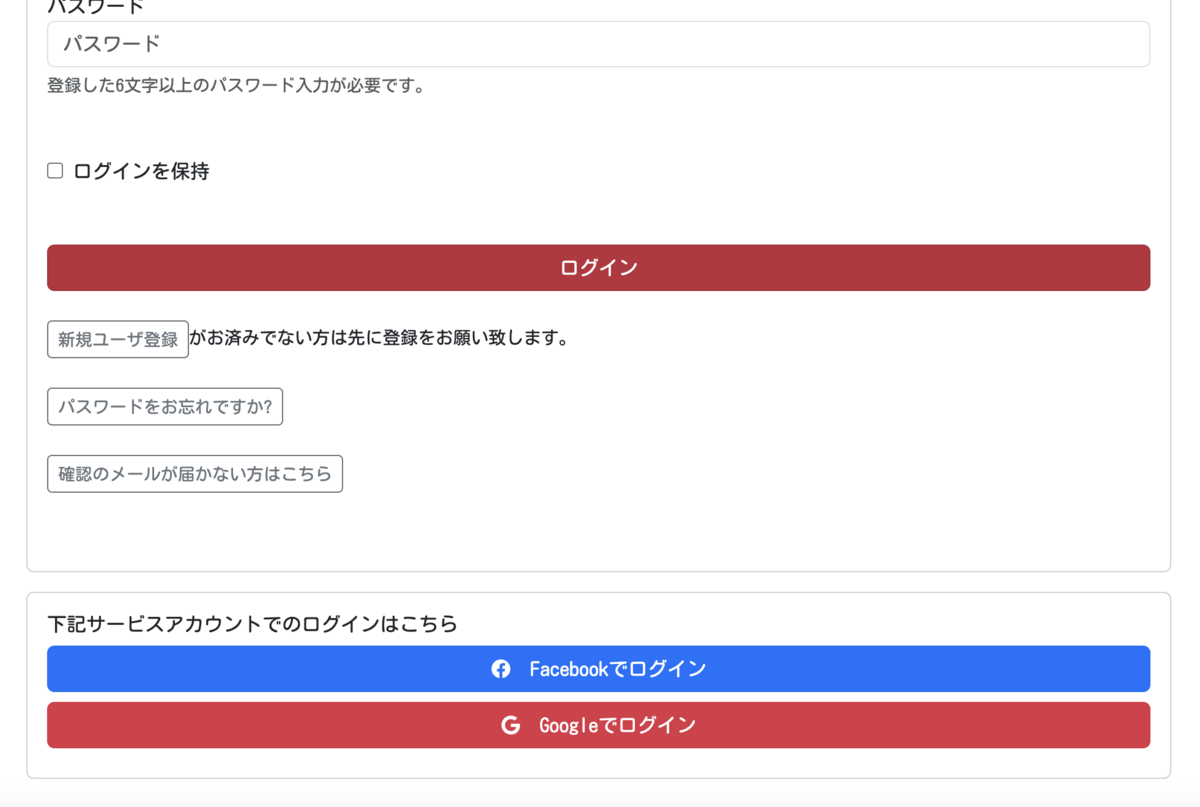Click the Facebook logo icon
Image resolution: width=1200 pixels, height=807 pixels.
(501, 669)
